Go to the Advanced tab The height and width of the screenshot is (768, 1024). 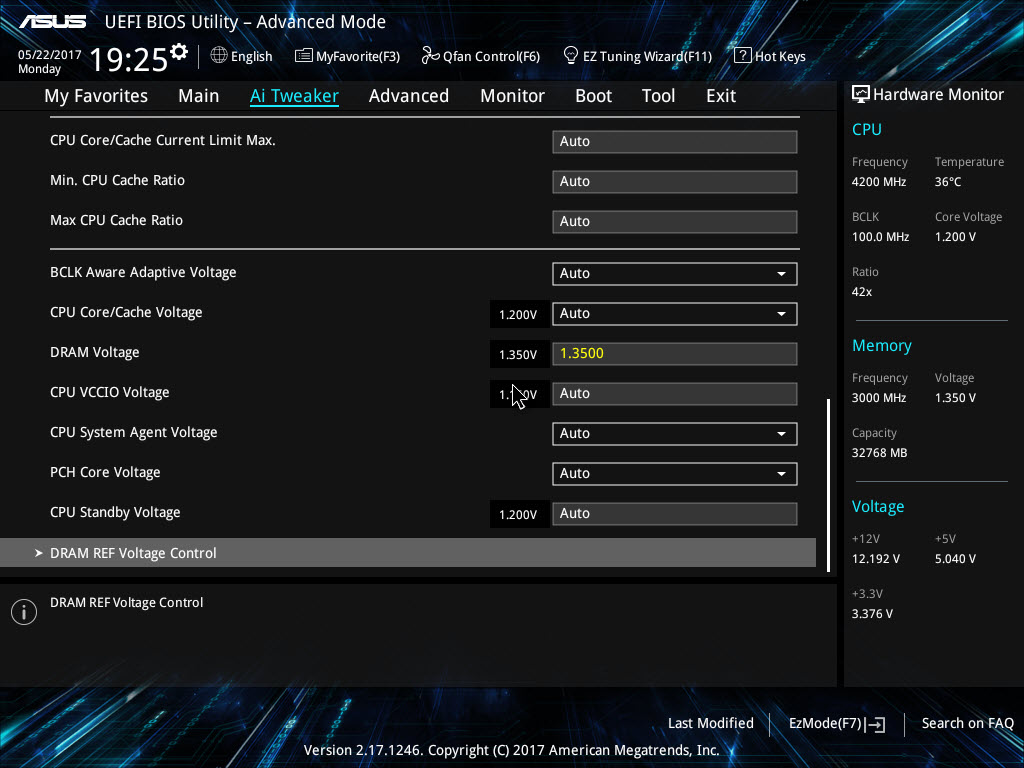(x=409, y=95)
